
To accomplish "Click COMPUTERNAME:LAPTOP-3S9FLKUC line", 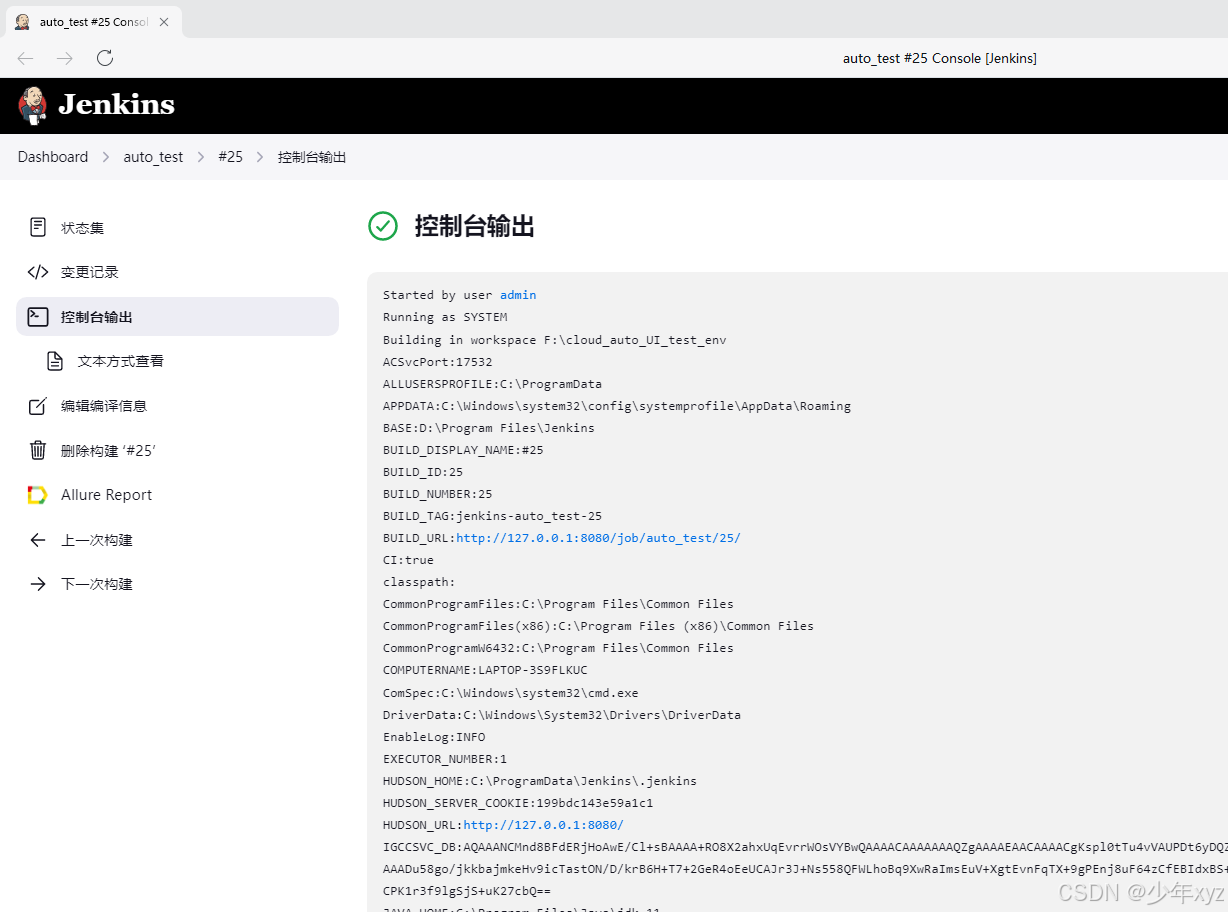I will coord(485,670).
